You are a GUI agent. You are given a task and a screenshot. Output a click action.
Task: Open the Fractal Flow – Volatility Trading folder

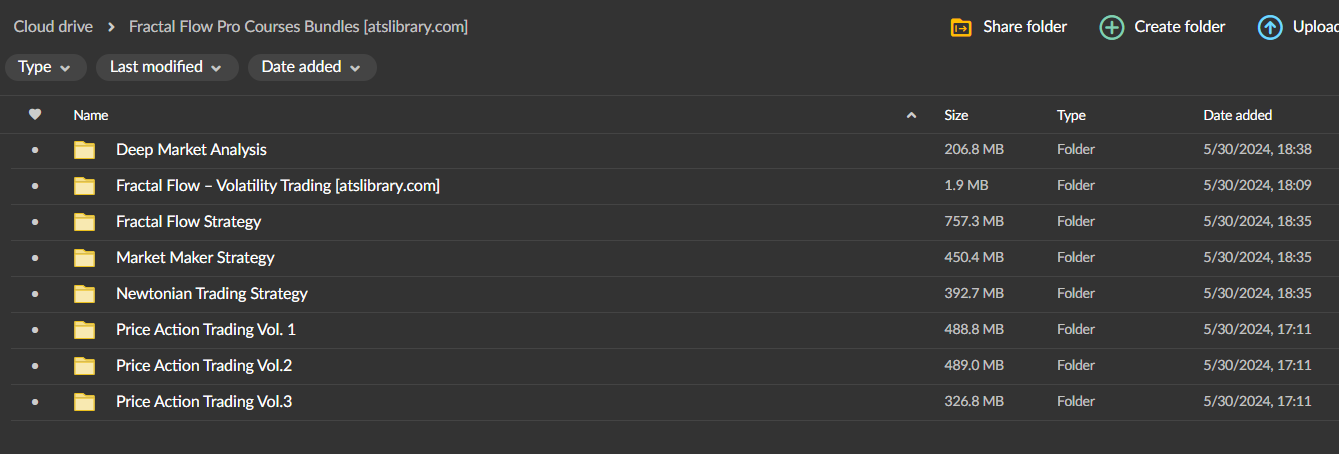277,186
